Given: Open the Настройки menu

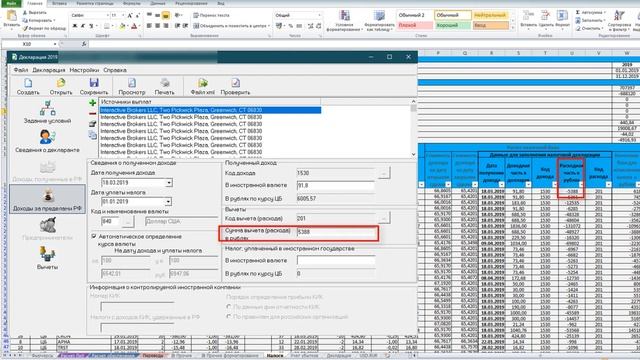Looking at the screenshot, I should point(84,70).
